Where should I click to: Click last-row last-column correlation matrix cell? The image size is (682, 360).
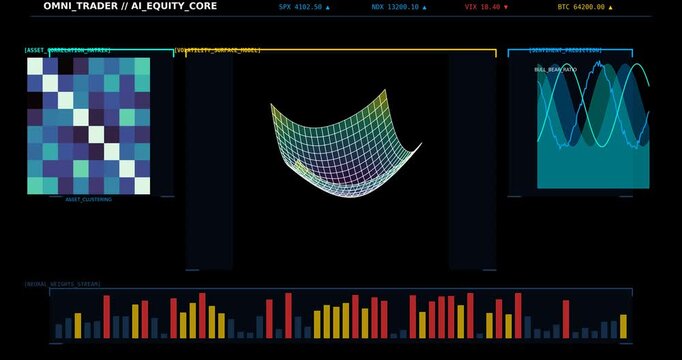[142, 186]
